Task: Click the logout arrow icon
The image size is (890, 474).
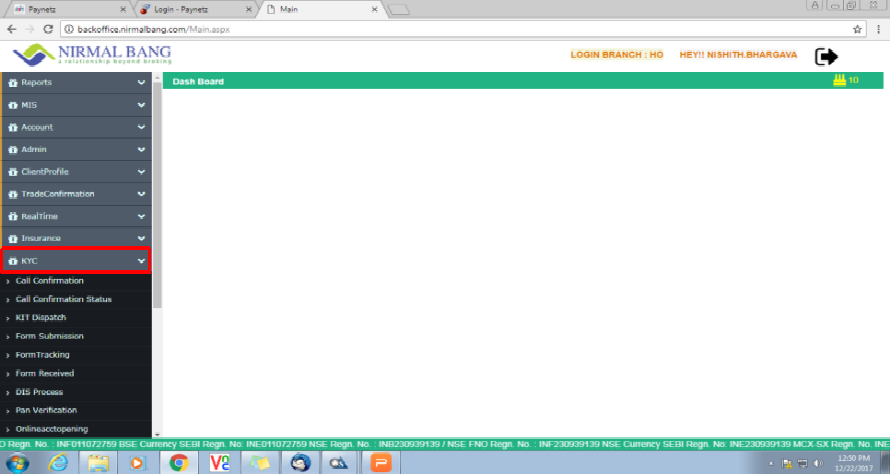Action: (x=826, y=57)
